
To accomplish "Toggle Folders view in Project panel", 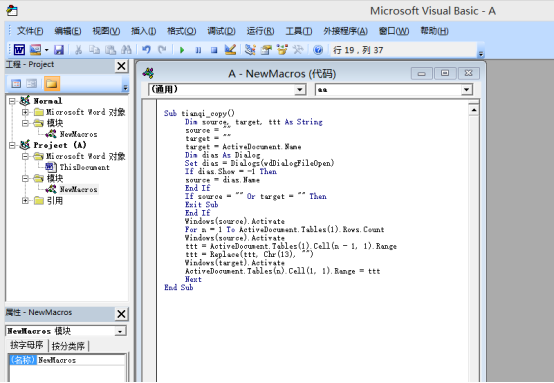I will coord(52,84).
